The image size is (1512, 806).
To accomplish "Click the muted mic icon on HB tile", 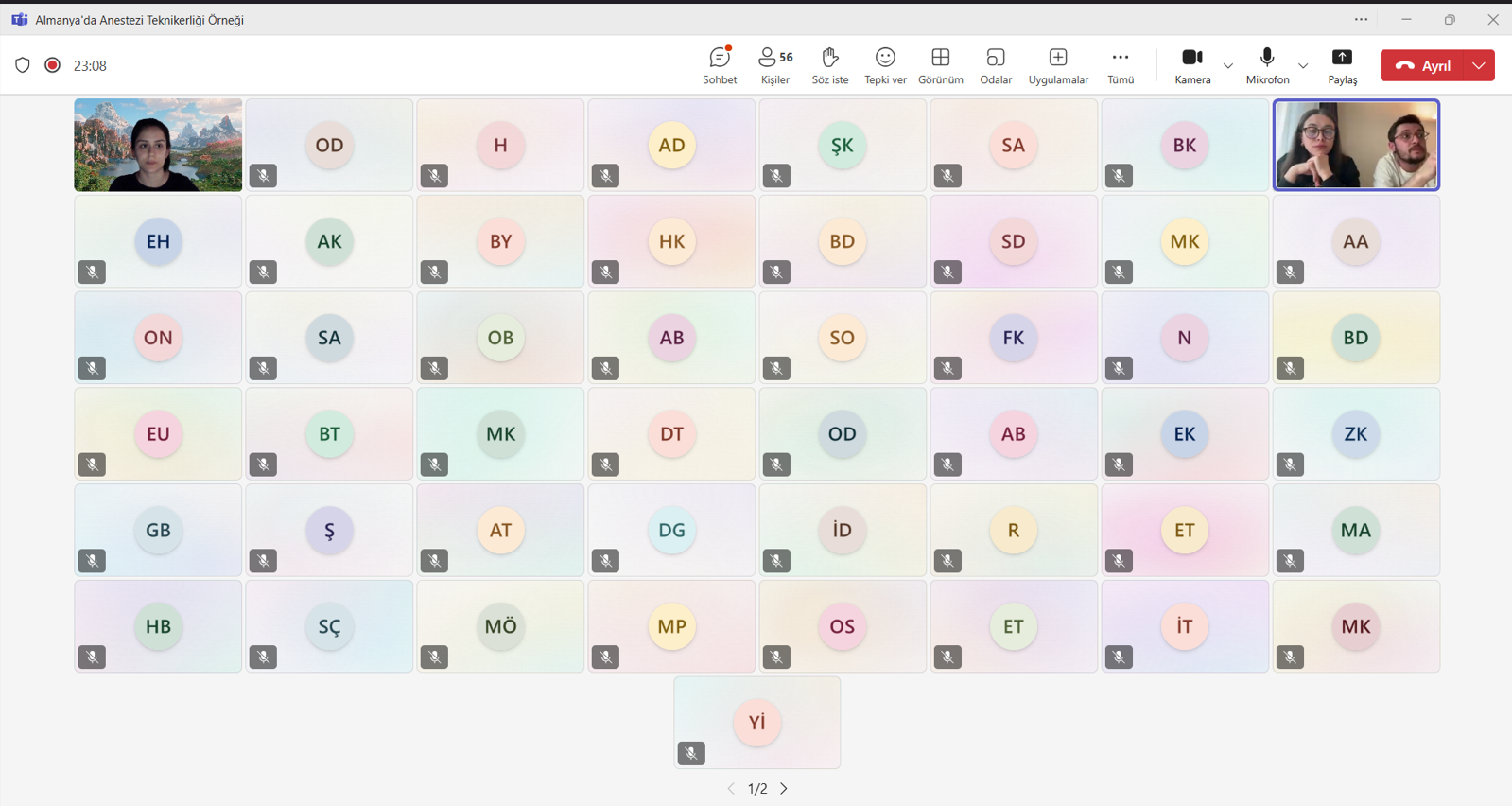I will coord(92,657).
